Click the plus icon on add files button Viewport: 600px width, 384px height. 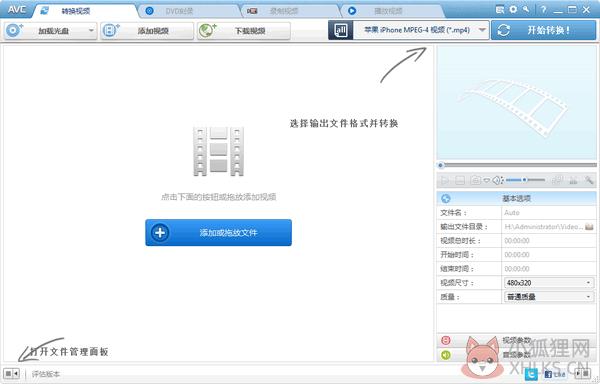(160, 233)
